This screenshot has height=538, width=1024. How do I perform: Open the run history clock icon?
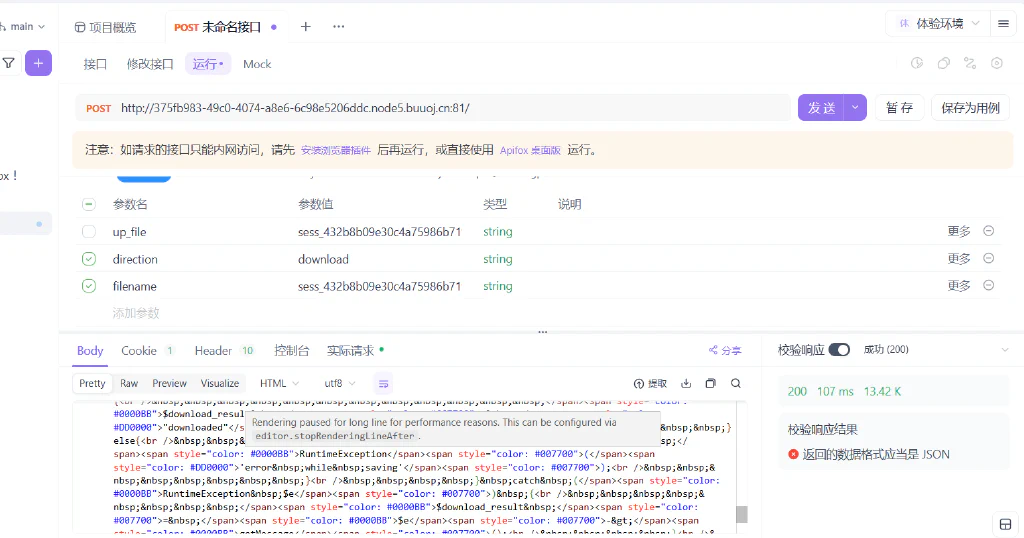[x=917, y=63]
